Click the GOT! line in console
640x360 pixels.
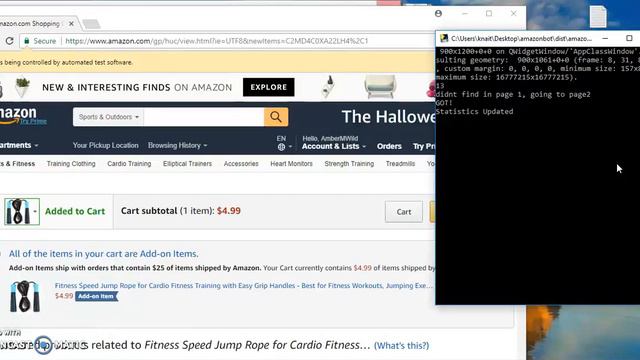click(444, 103)
